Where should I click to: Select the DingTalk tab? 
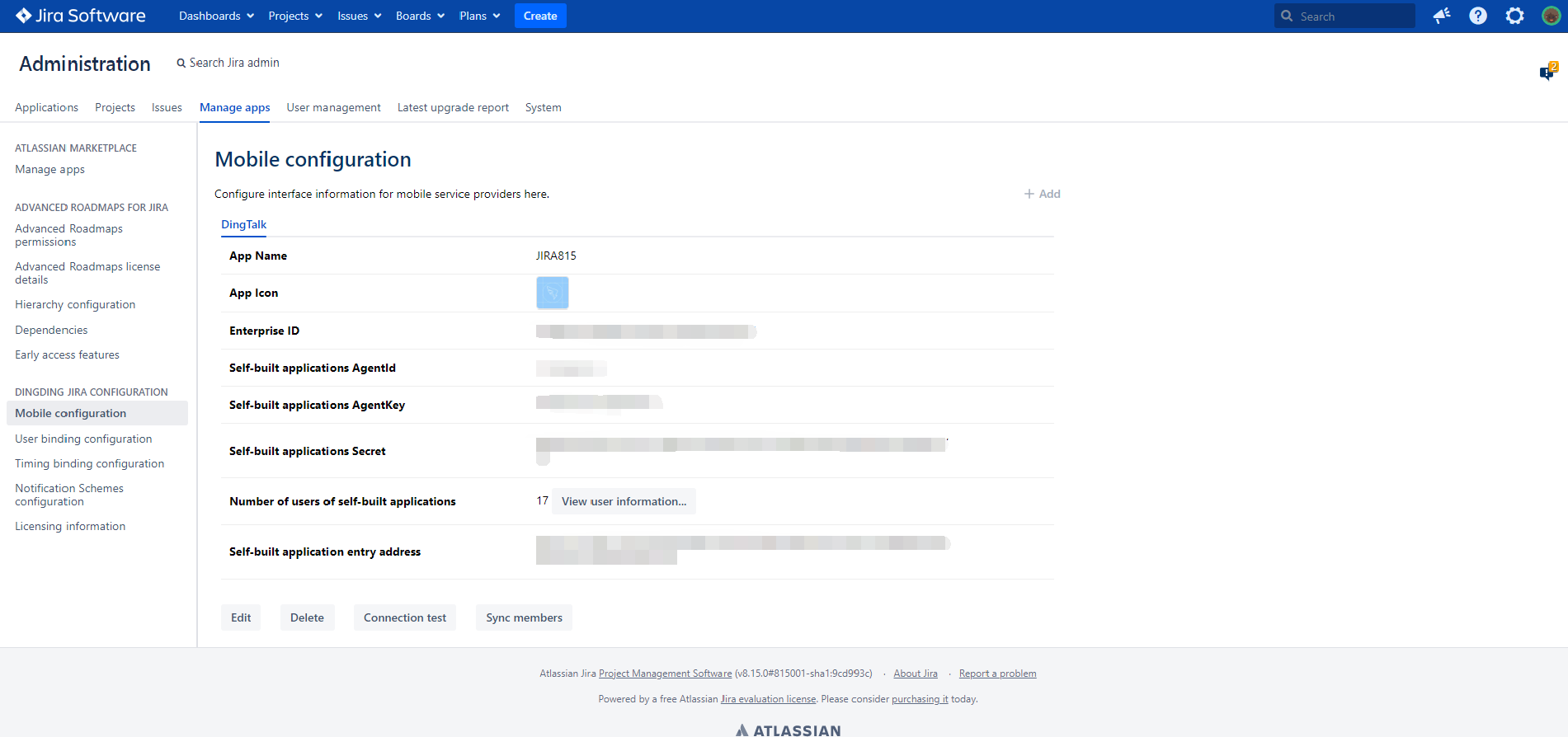[243, 224]
